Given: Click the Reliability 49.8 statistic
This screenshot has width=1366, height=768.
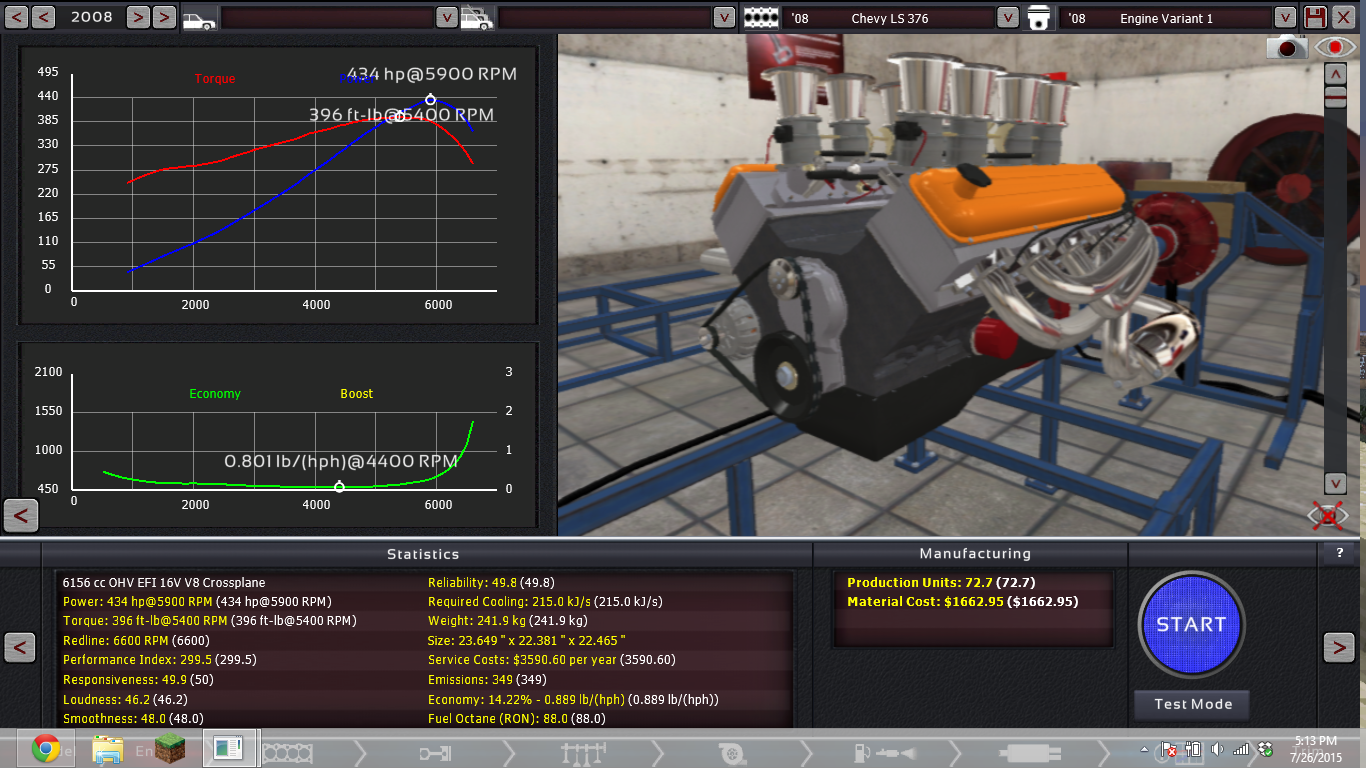Looking at the screenshot, I should tap(491, 582).
